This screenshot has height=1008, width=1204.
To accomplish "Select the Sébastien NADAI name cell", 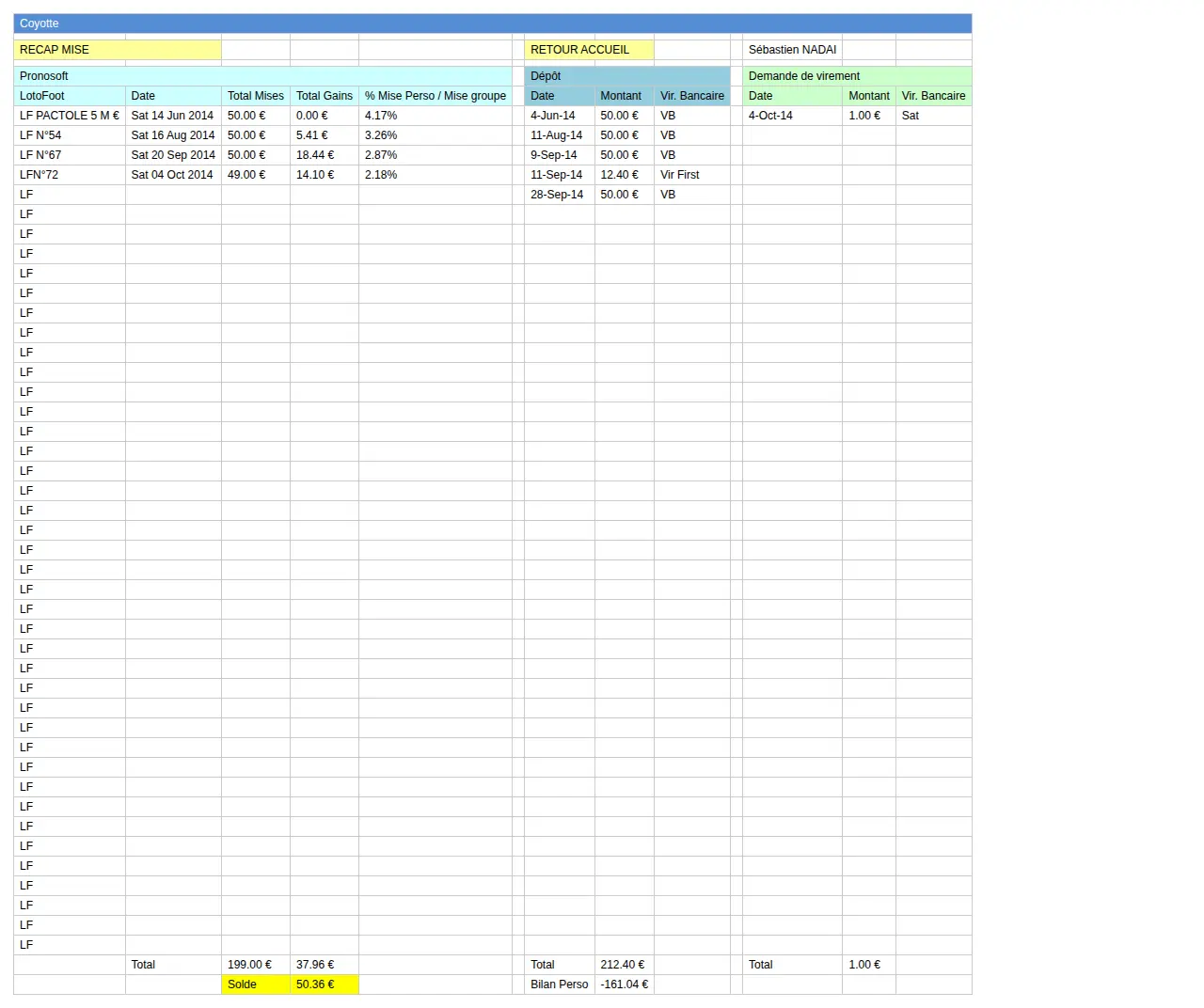I will tap(792, 50).
